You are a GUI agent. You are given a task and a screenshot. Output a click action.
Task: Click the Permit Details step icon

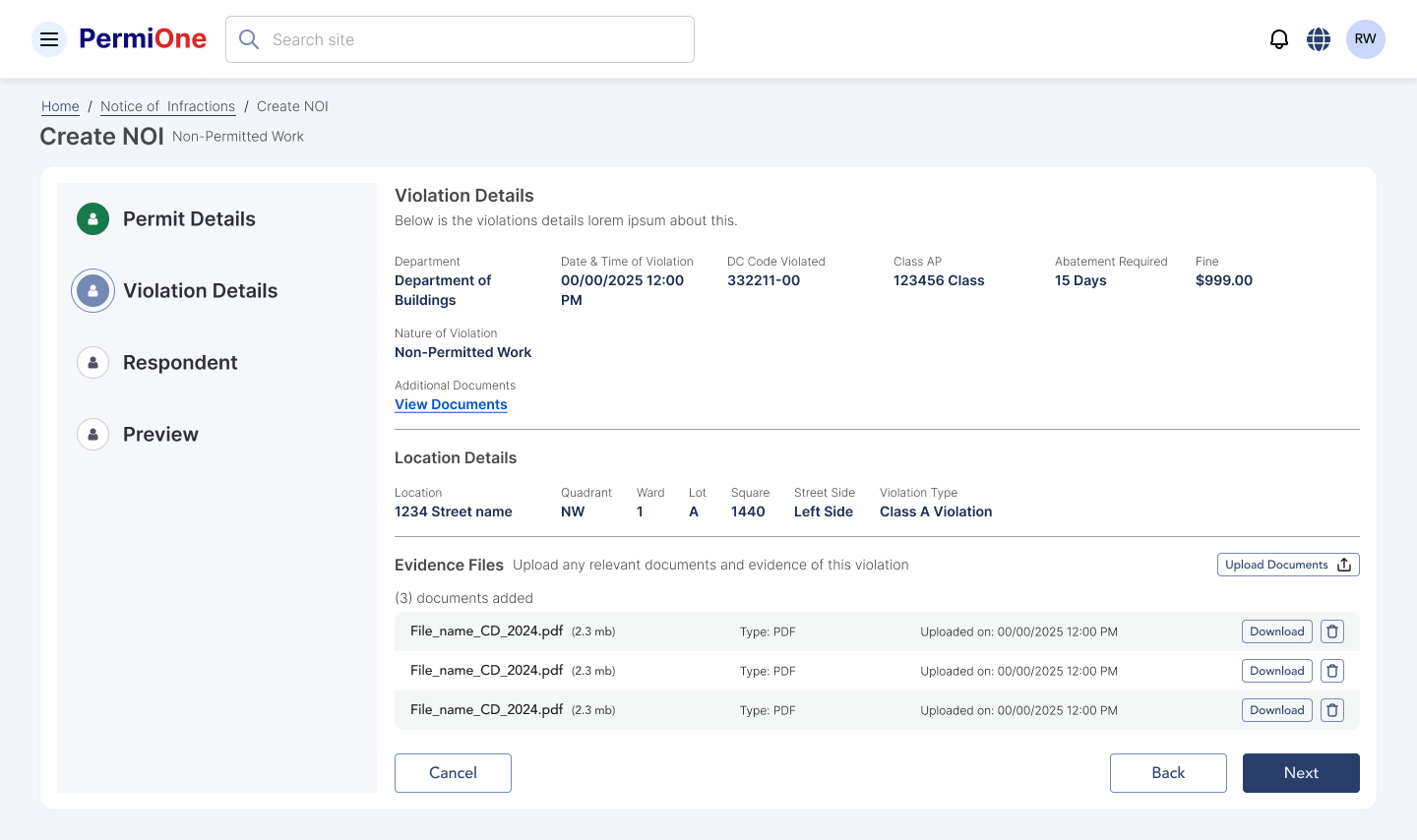coord(92,219)
